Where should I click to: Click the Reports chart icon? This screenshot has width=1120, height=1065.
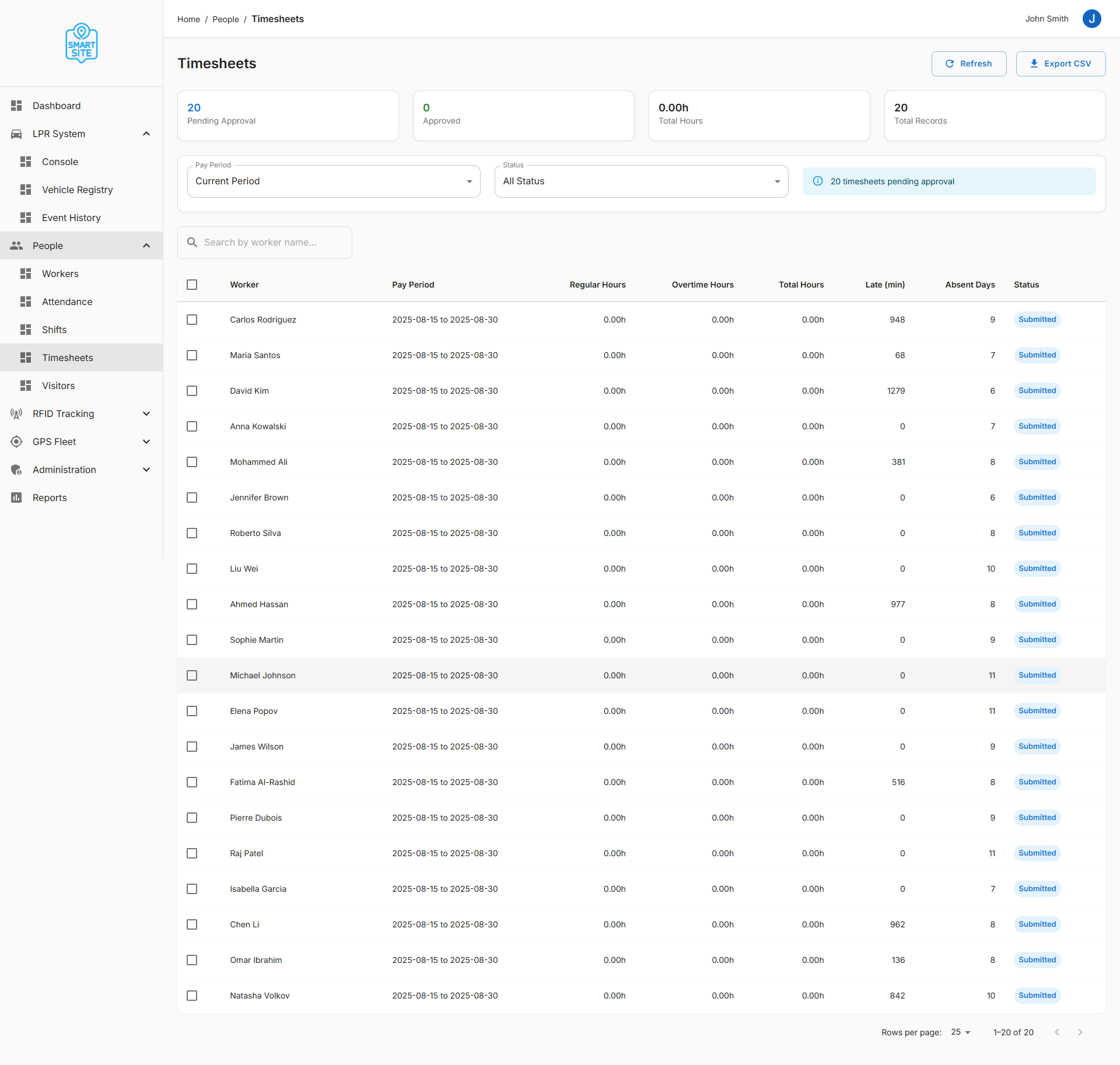[16, 498]
